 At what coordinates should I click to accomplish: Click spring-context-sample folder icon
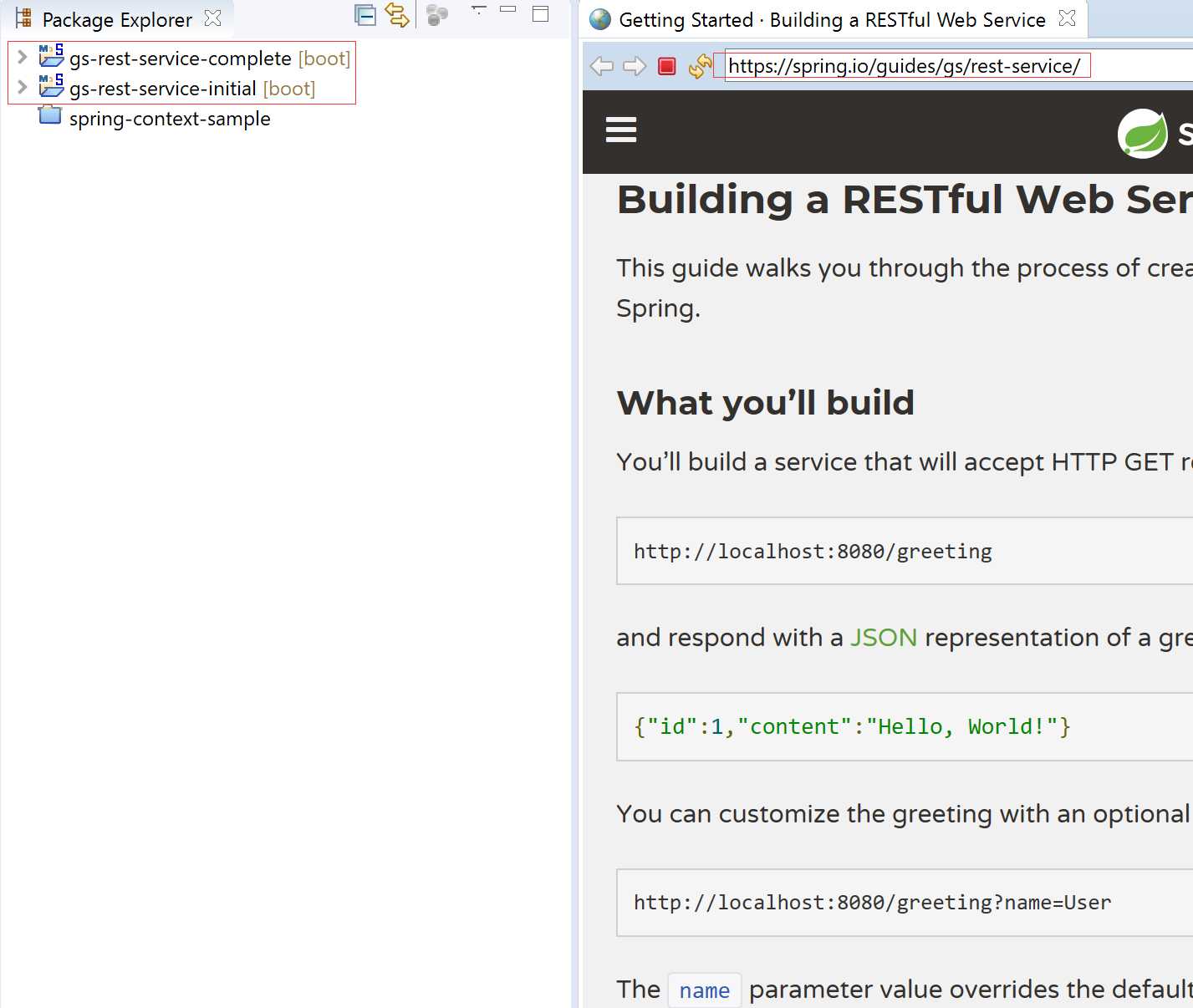[x=50, y=115]
